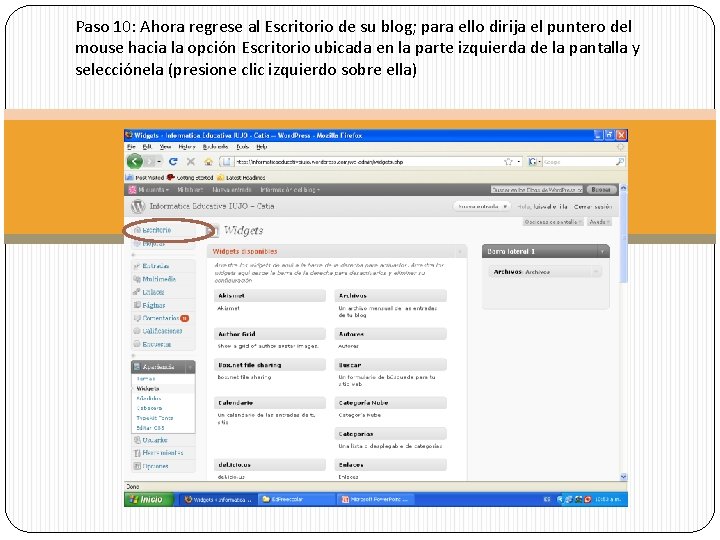
Task: Collapse the Apariencia menu arrow
Action: tap(189, 367)
